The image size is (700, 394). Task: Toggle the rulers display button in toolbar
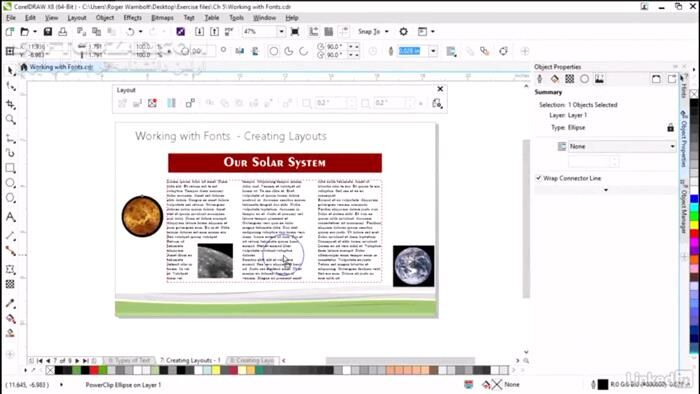(314, 32)
